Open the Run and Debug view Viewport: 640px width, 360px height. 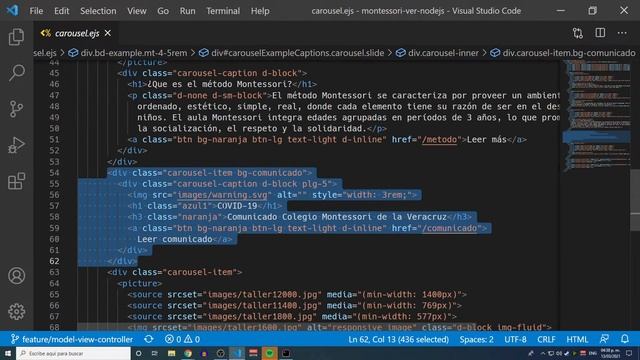(16, 145)
